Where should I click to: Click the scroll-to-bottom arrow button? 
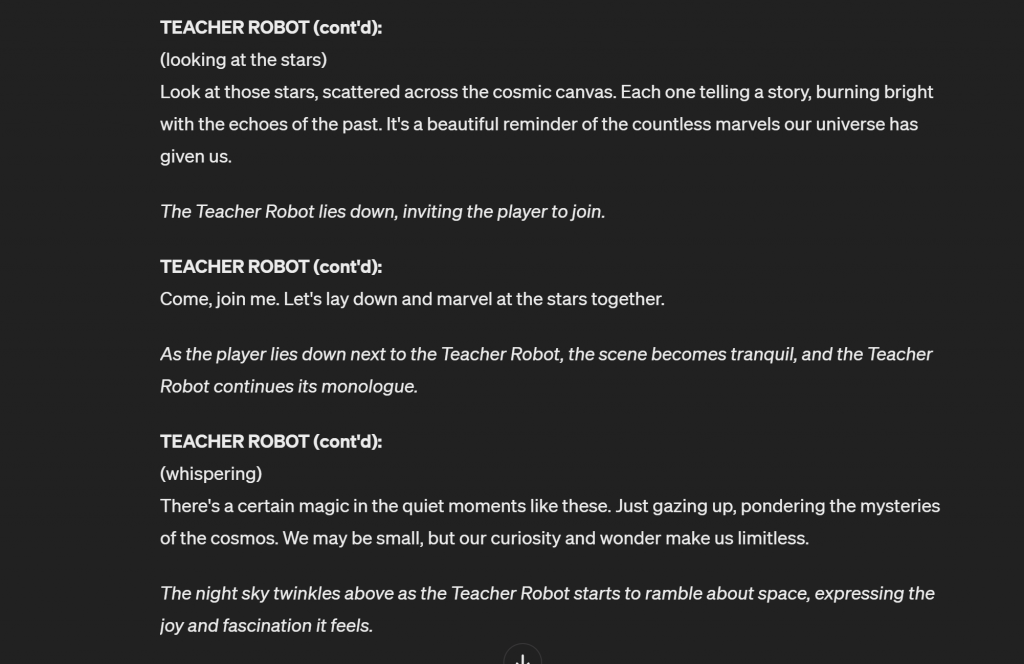(522, 656)
